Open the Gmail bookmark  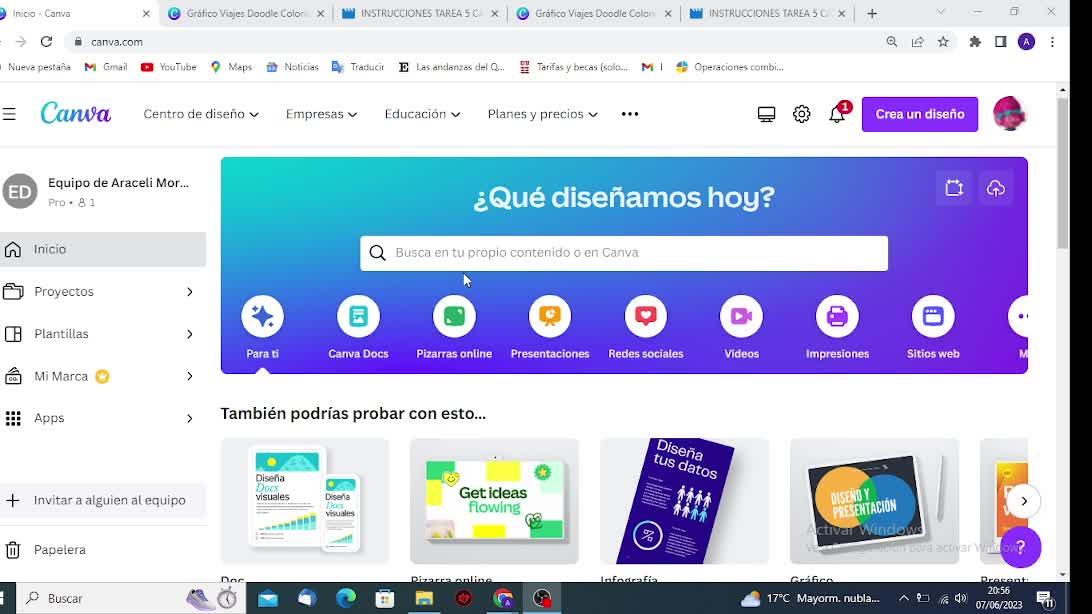(x=106, y=67)
